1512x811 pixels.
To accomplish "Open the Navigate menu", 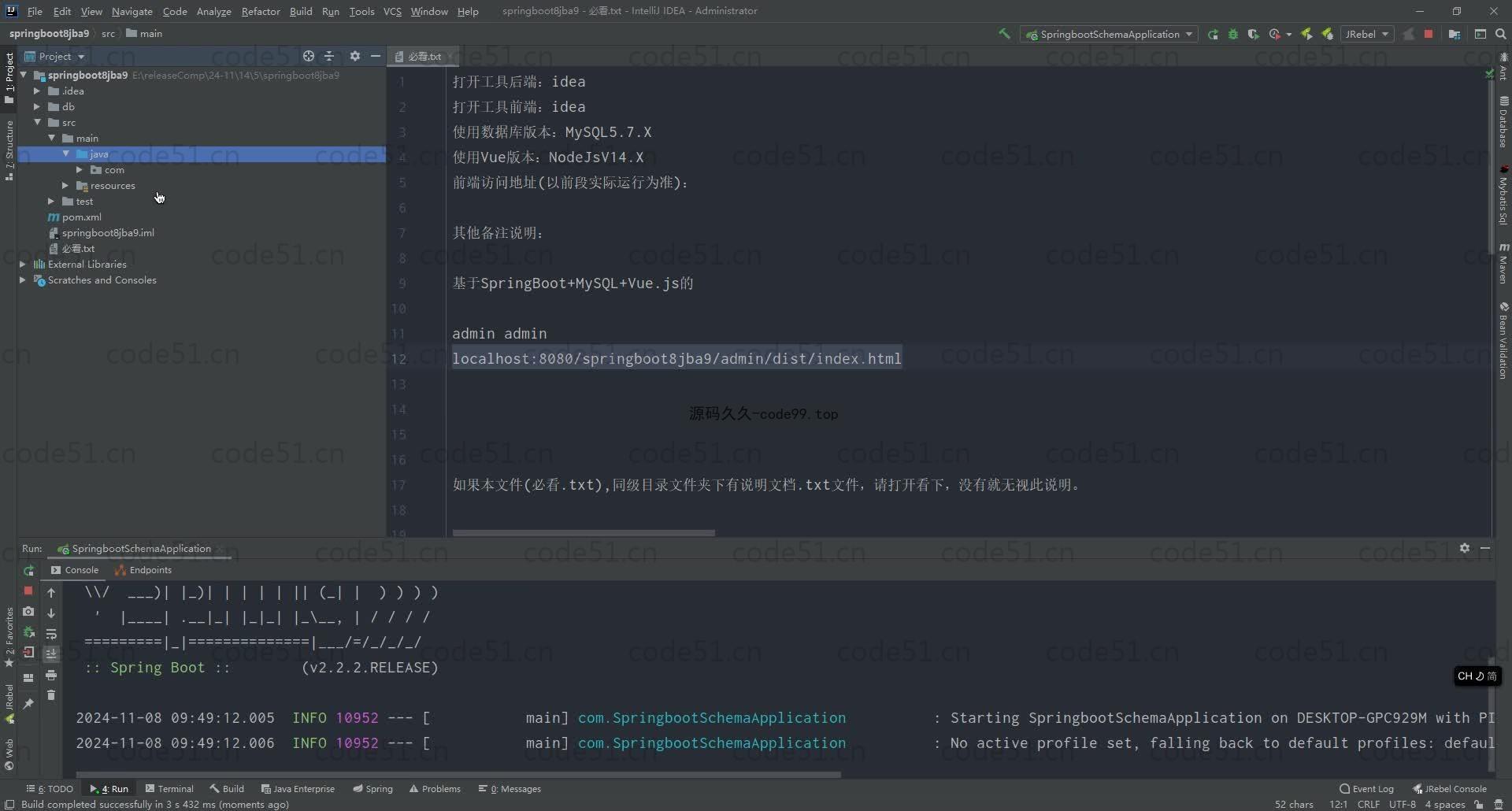I will 132,11.
